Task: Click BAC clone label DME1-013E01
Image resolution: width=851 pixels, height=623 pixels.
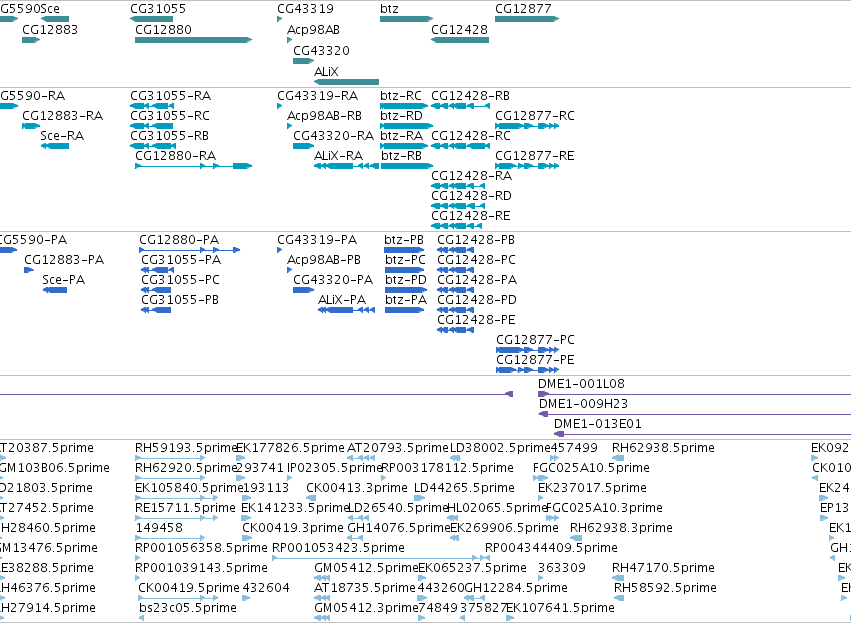Action: (598, 424)
